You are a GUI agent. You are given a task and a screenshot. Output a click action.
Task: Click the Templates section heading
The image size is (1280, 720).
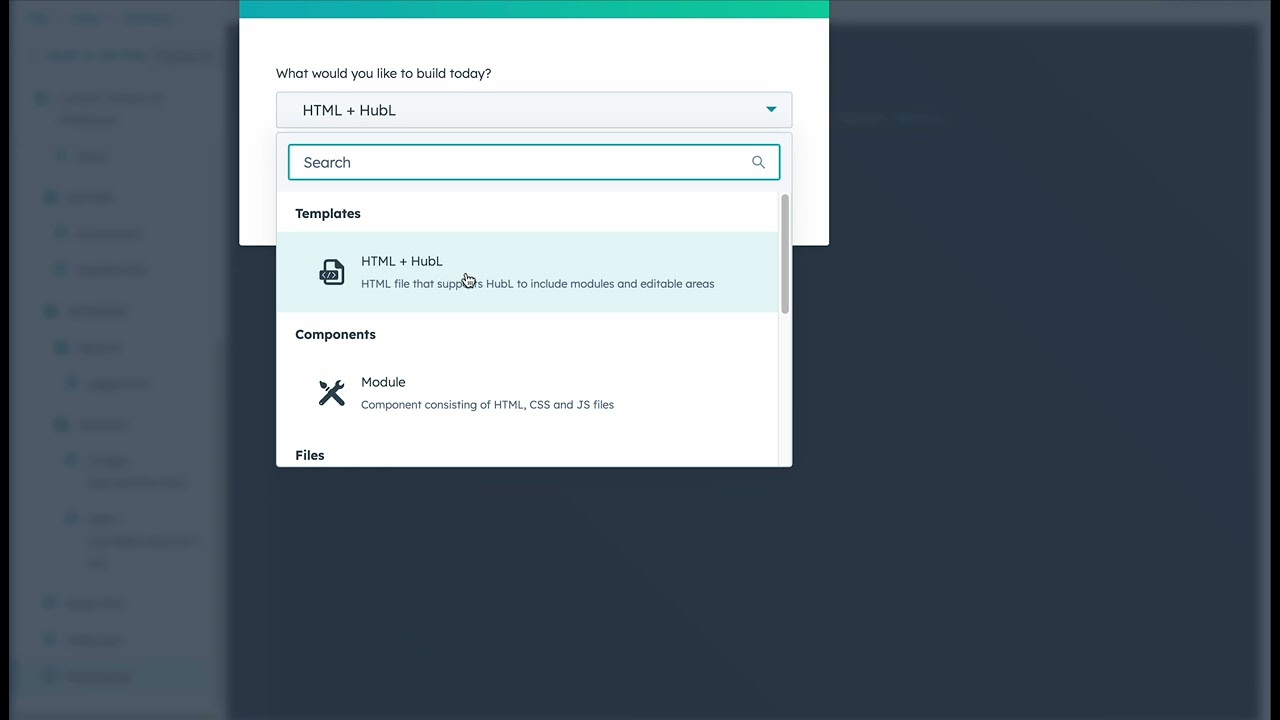point(328,213)
